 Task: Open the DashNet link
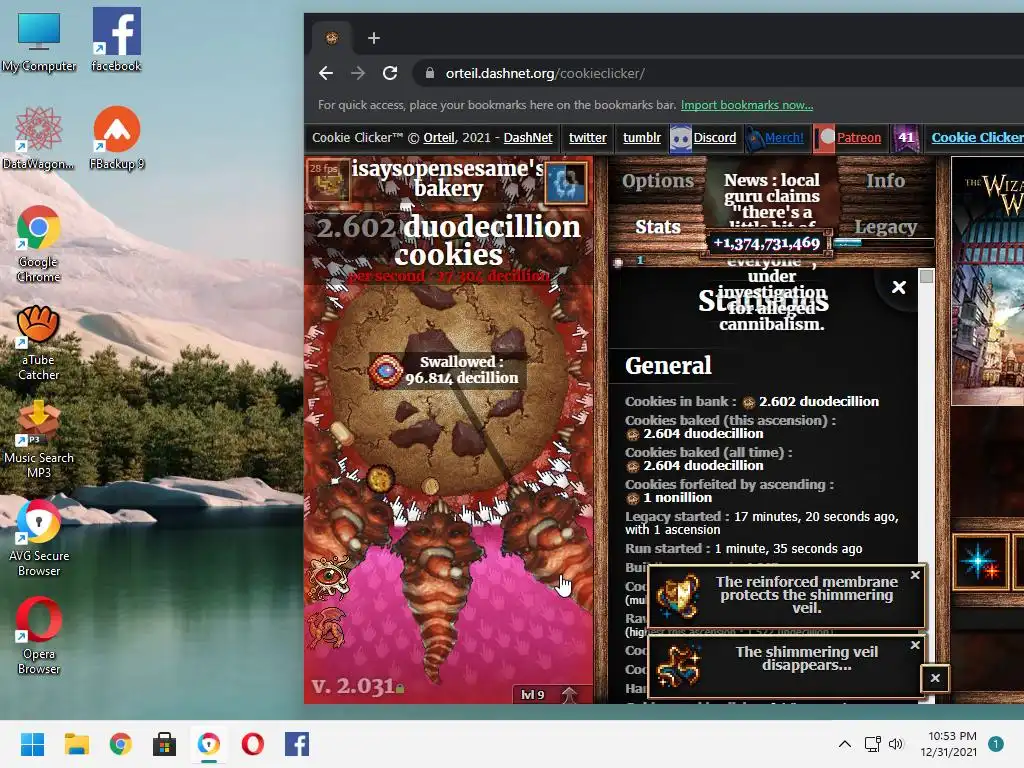[528, 138]
